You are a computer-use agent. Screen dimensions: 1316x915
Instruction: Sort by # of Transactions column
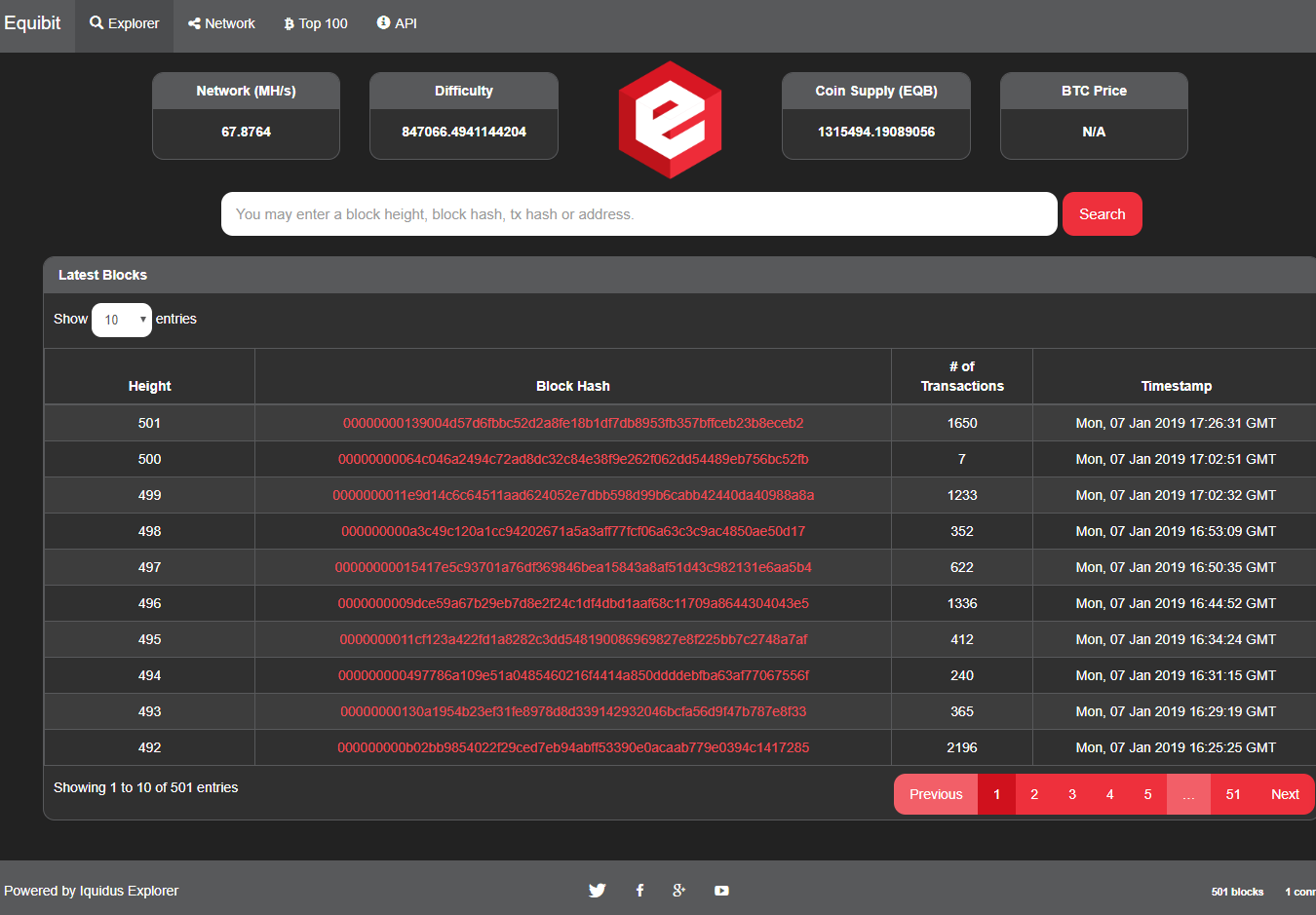coord(962,376)
